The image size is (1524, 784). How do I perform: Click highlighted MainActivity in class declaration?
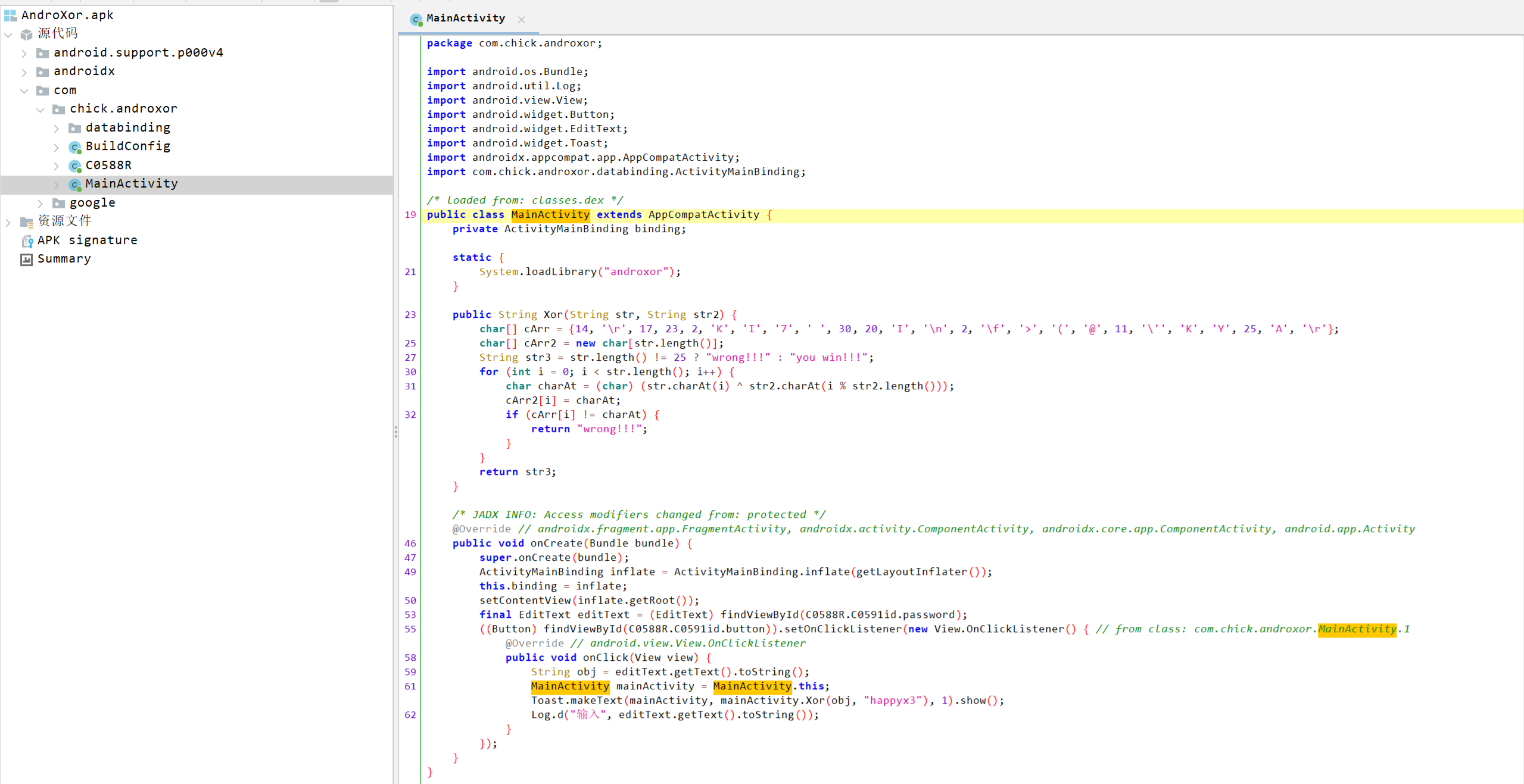pyautogui.click(x=550, y=214)
